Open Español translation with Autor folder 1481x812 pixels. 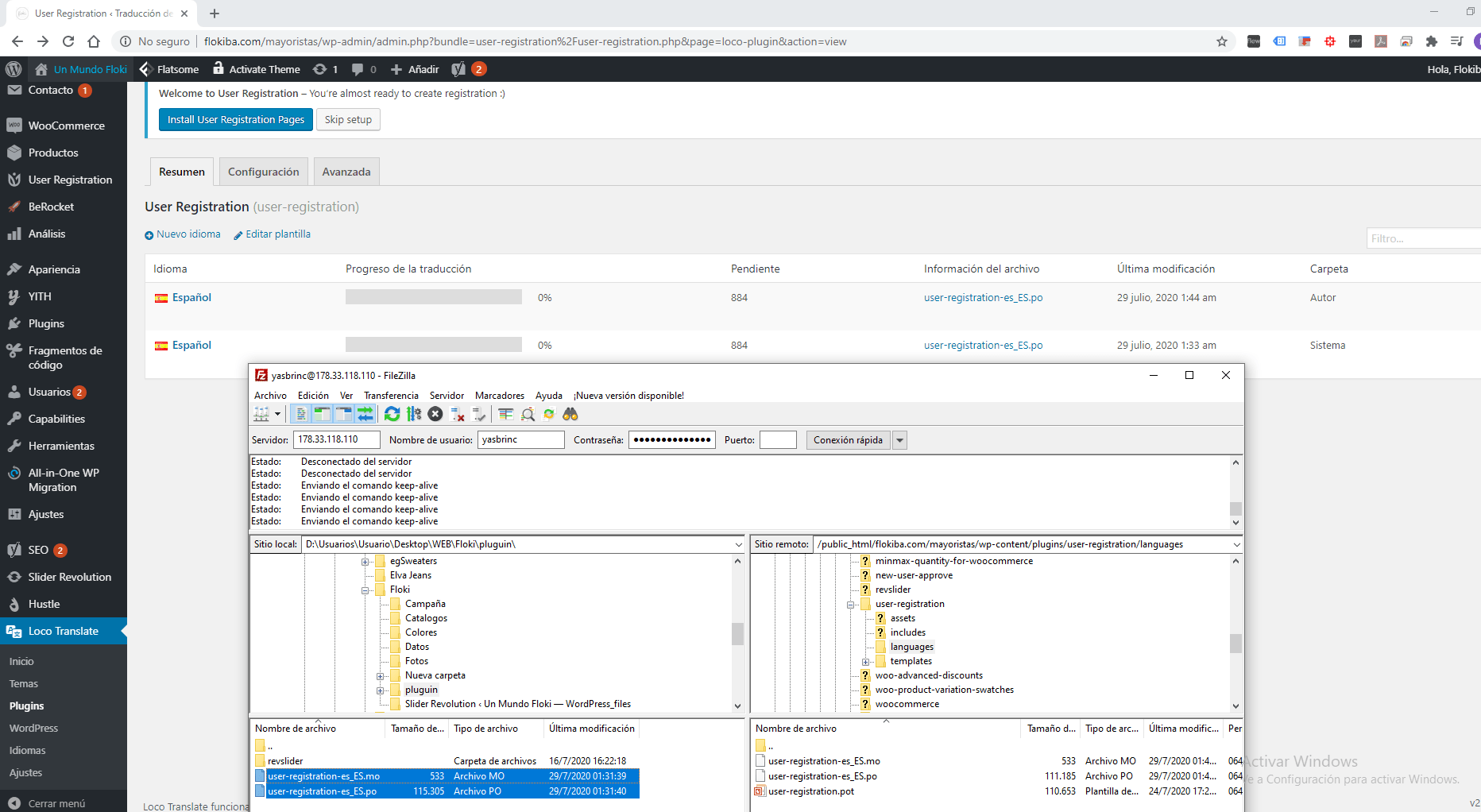click(x=191, y=297)
